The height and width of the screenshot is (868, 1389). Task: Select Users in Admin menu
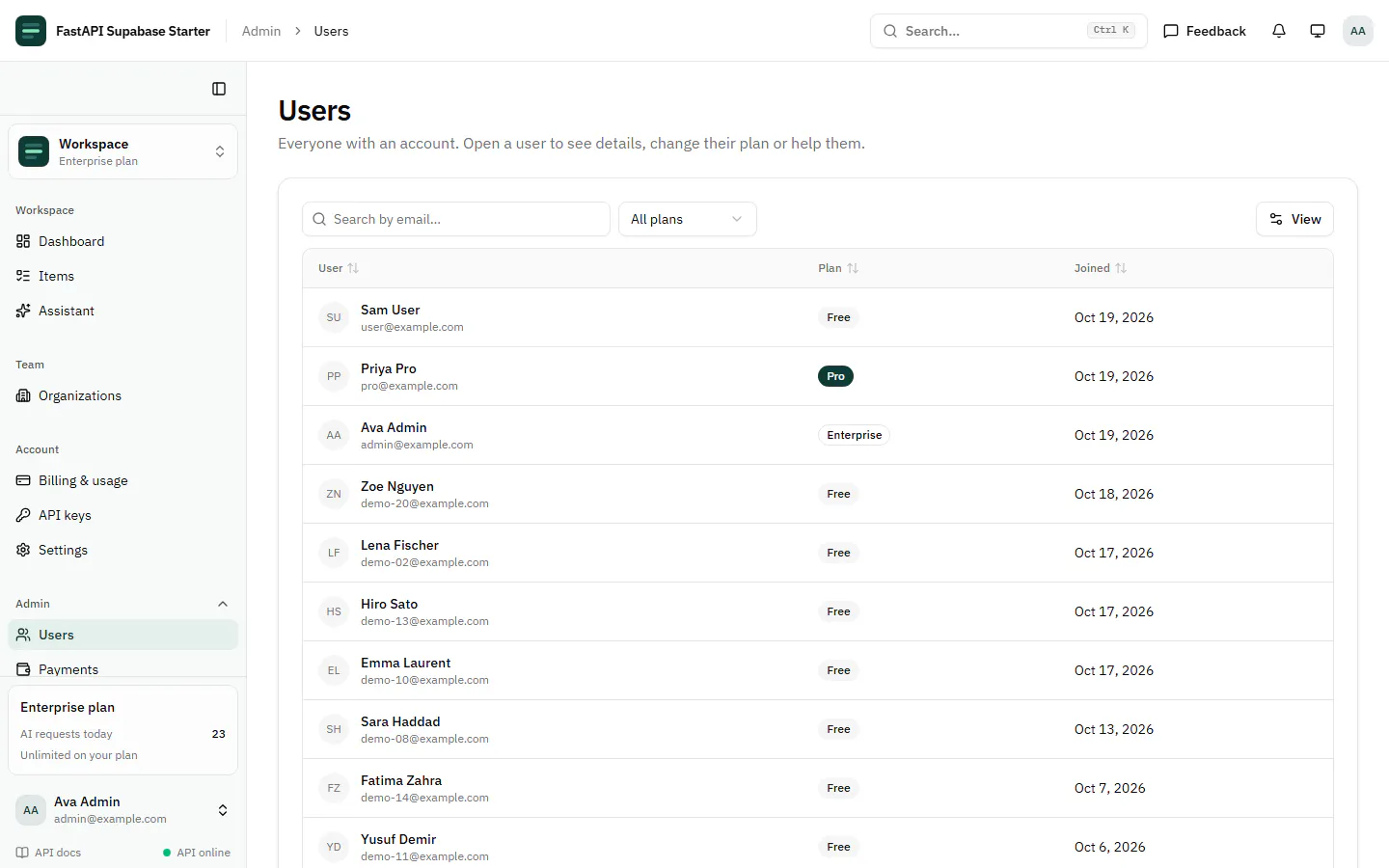[x=123, y=635]
